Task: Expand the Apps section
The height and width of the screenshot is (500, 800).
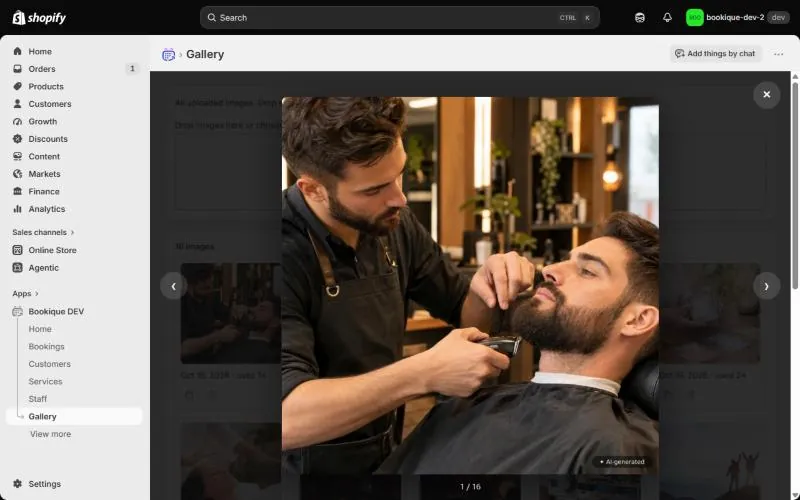Action: coord(26,294)
